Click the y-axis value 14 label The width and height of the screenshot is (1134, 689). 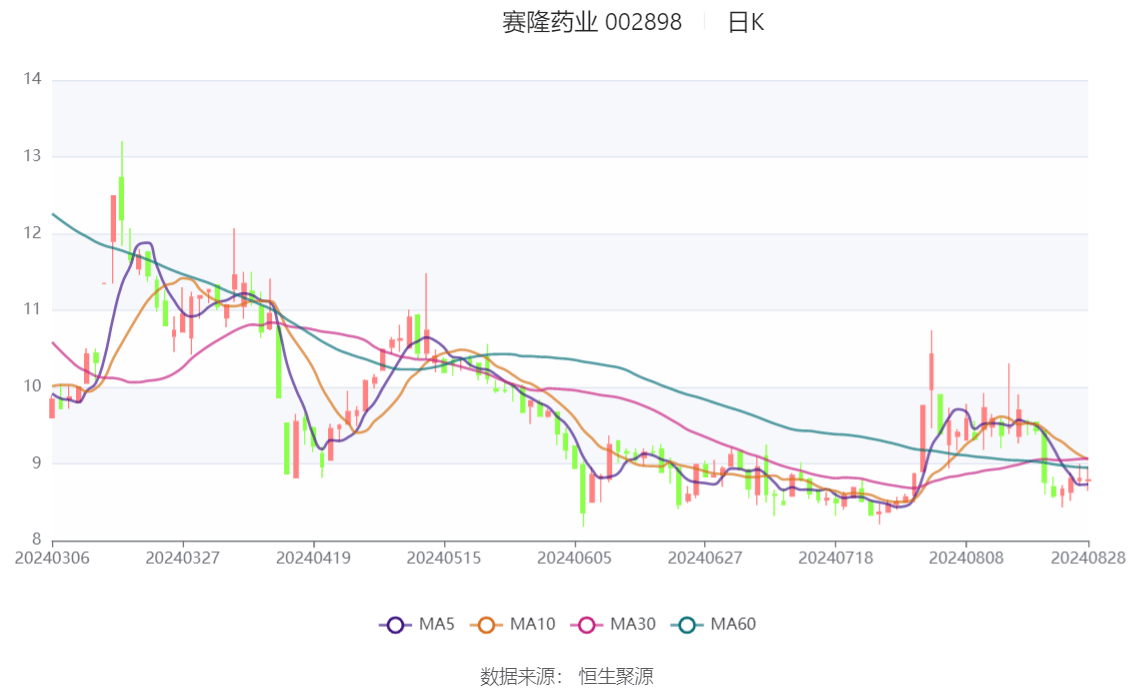(x=30, y=76)
